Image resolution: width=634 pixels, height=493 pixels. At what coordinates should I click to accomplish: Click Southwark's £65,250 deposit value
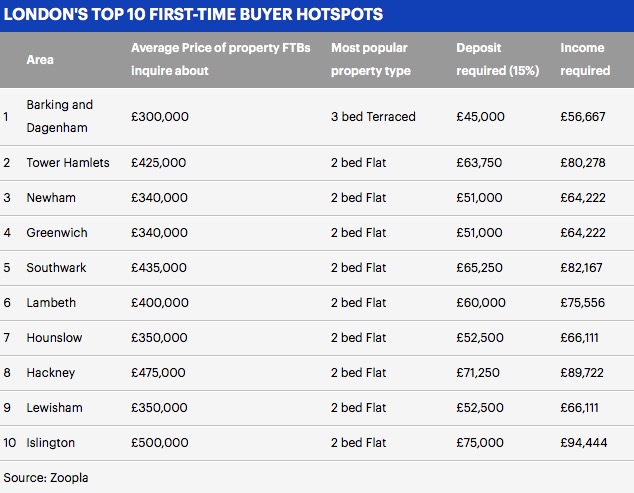pyautogui.click(x=480, y=268)
